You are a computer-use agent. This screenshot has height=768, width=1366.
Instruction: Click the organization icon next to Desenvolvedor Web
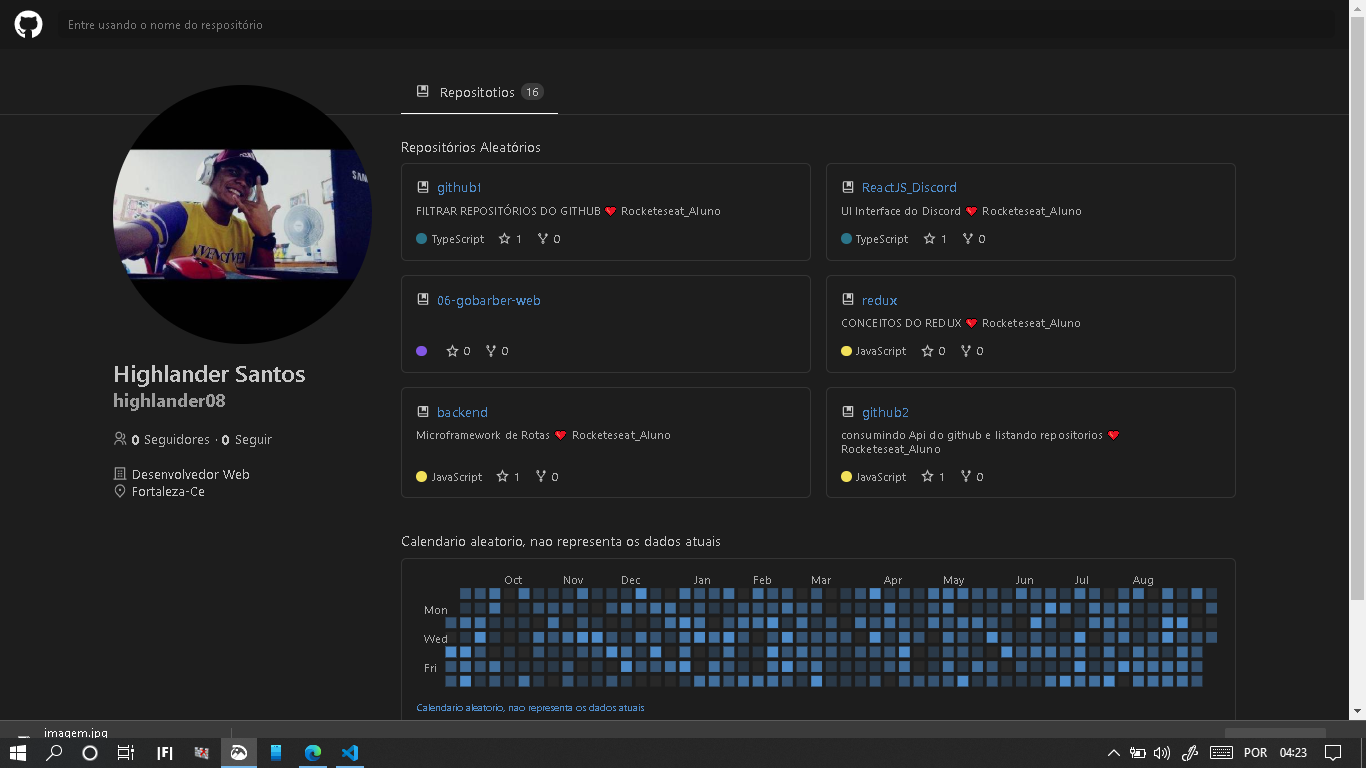[120, 473]
